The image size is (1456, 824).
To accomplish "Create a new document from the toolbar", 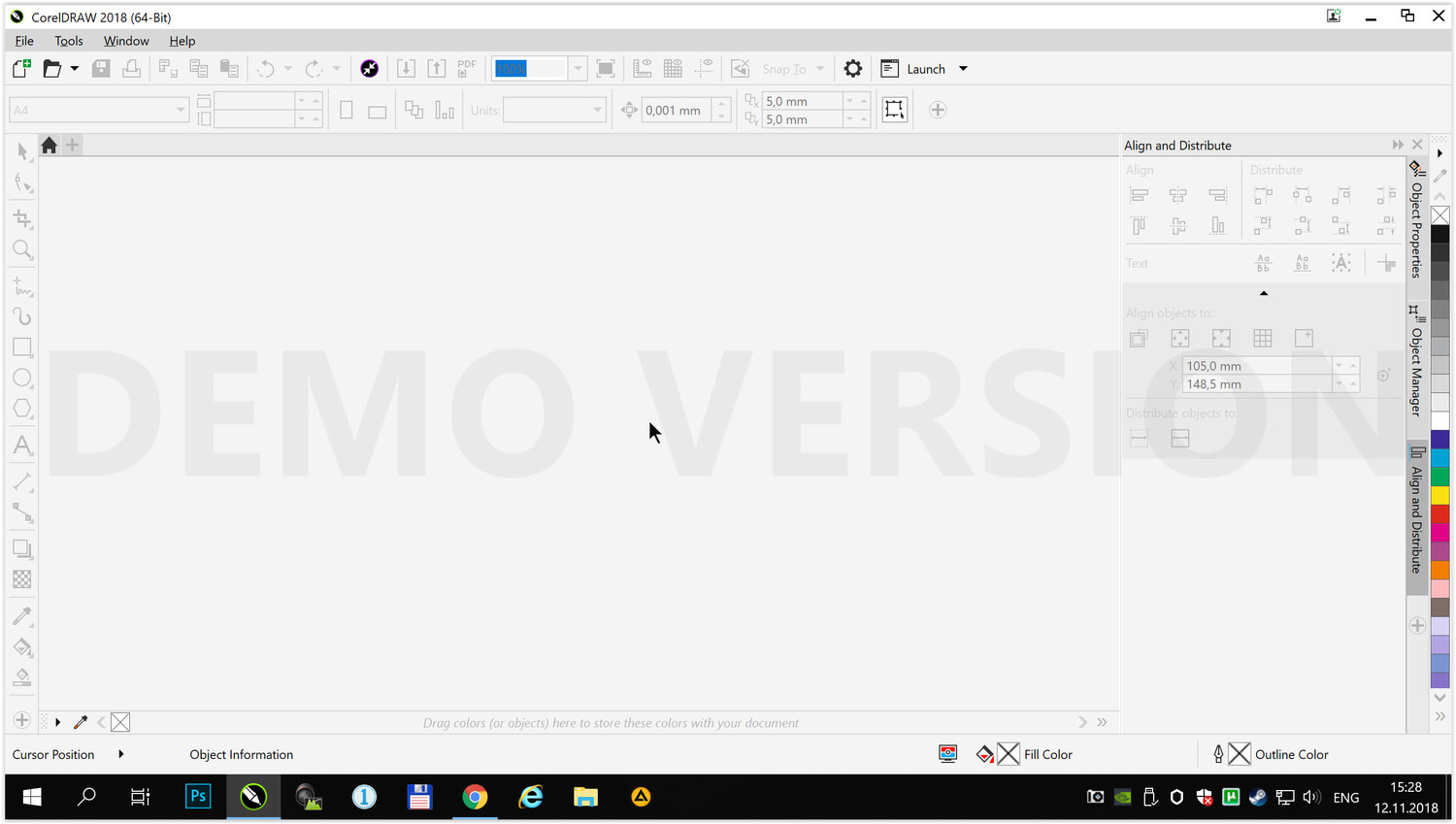I will [21, 68].
